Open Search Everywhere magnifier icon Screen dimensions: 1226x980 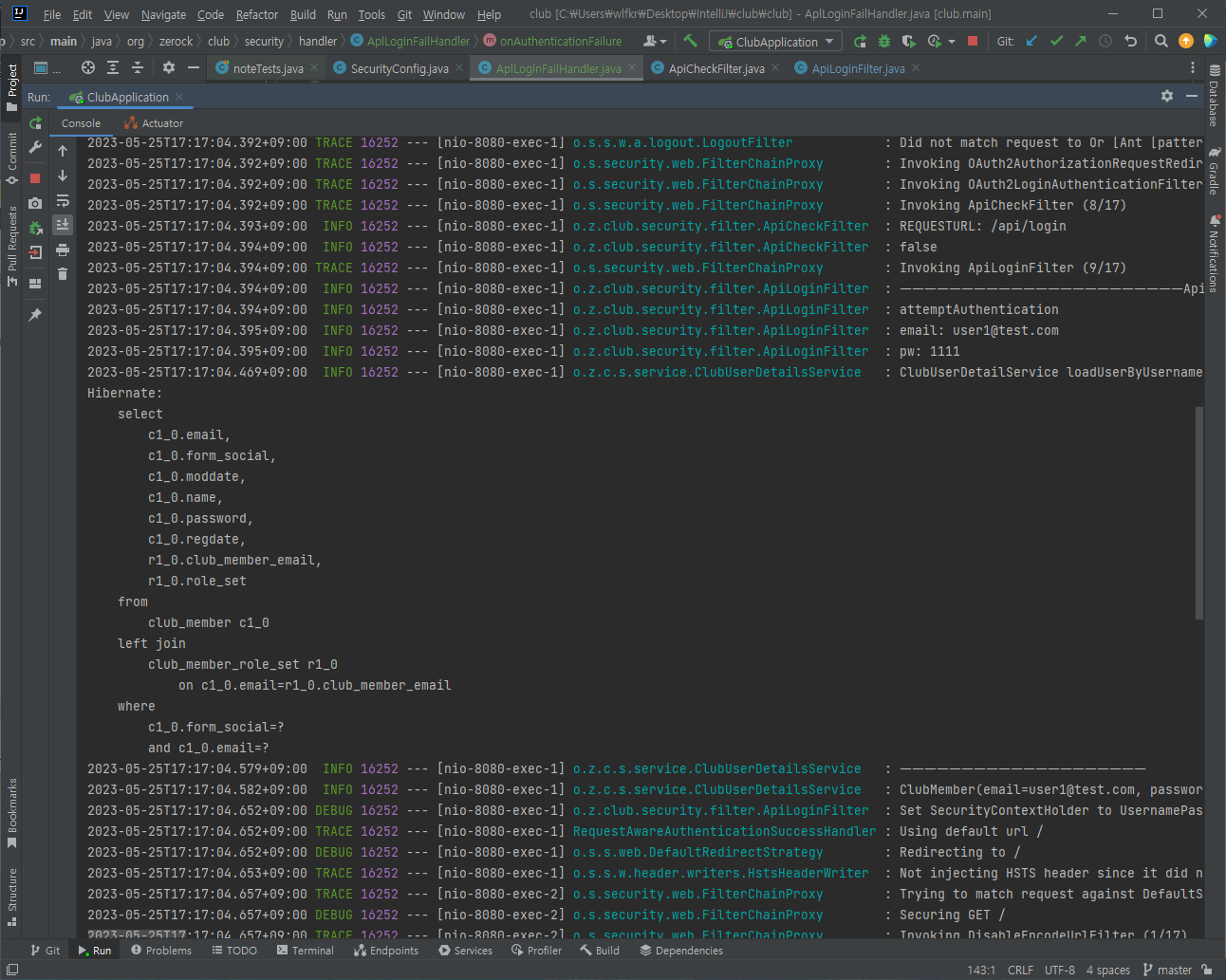1161,41
